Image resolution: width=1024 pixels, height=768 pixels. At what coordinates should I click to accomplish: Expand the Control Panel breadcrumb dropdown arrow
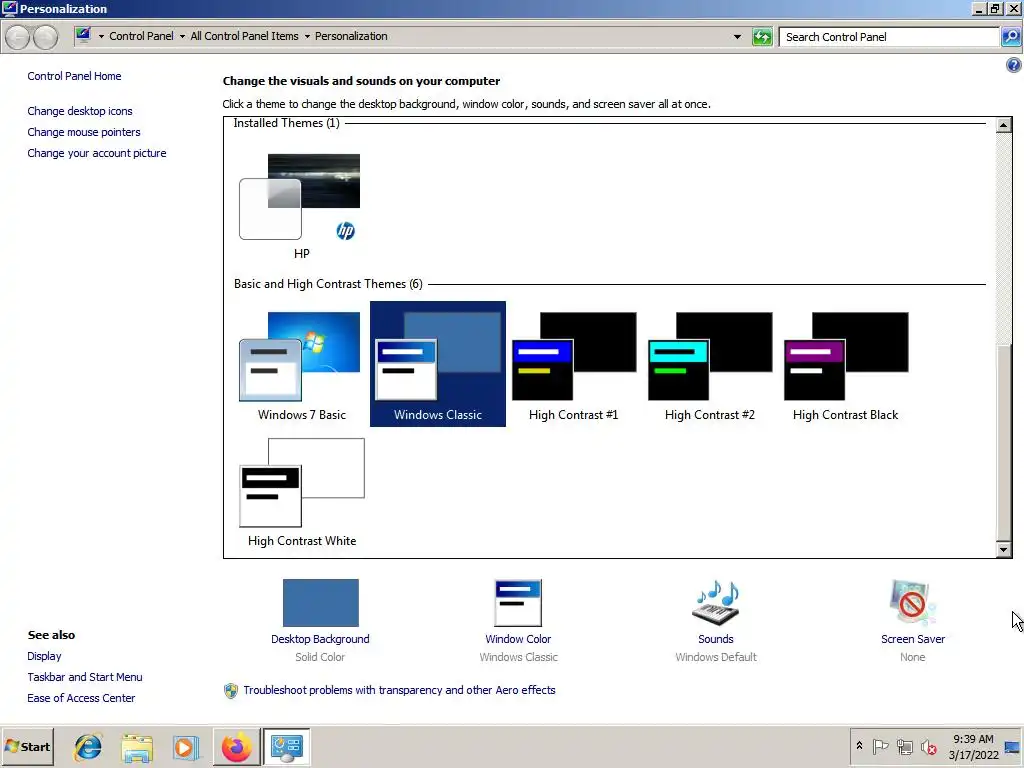point(182,37)
